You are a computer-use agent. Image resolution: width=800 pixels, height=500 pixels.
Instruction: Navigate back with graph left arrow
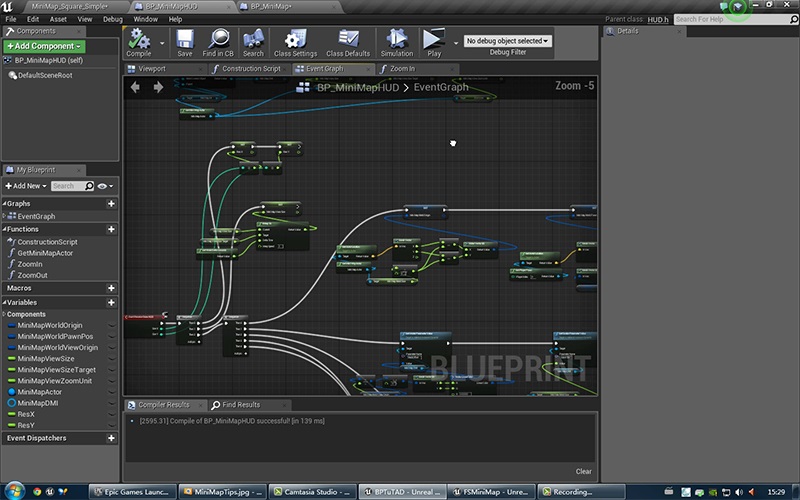click(135, 87)
